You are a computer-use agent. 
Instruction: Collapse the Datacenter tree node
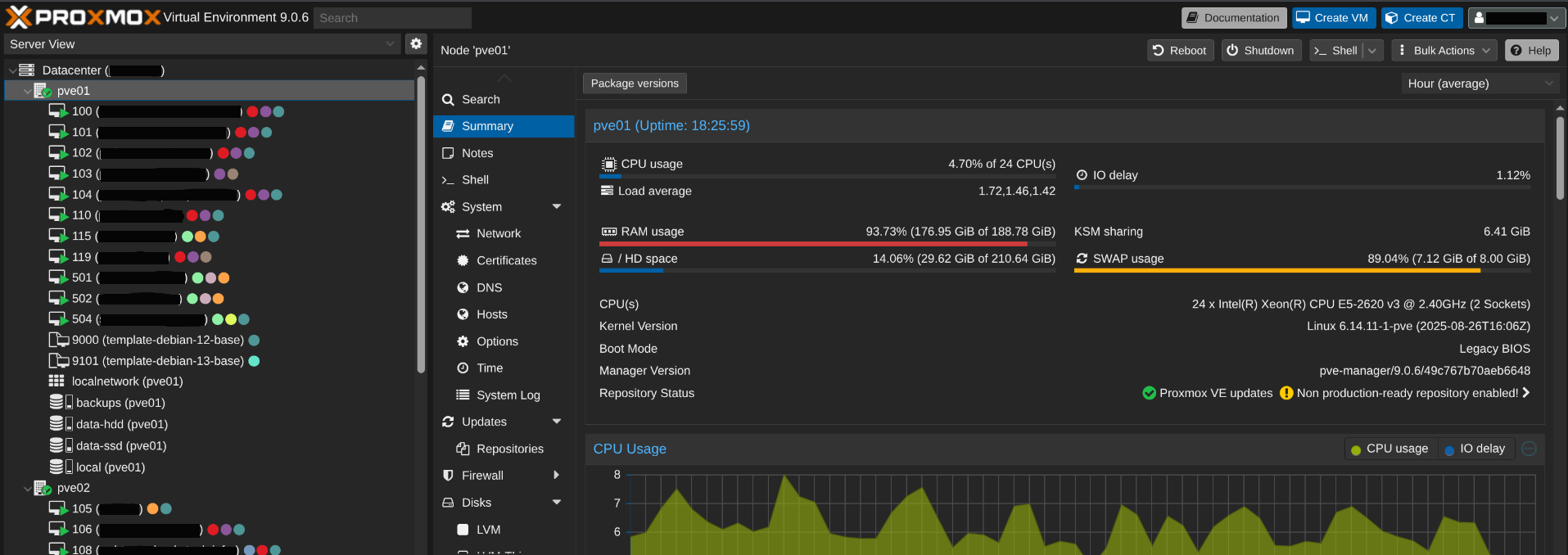11,70
